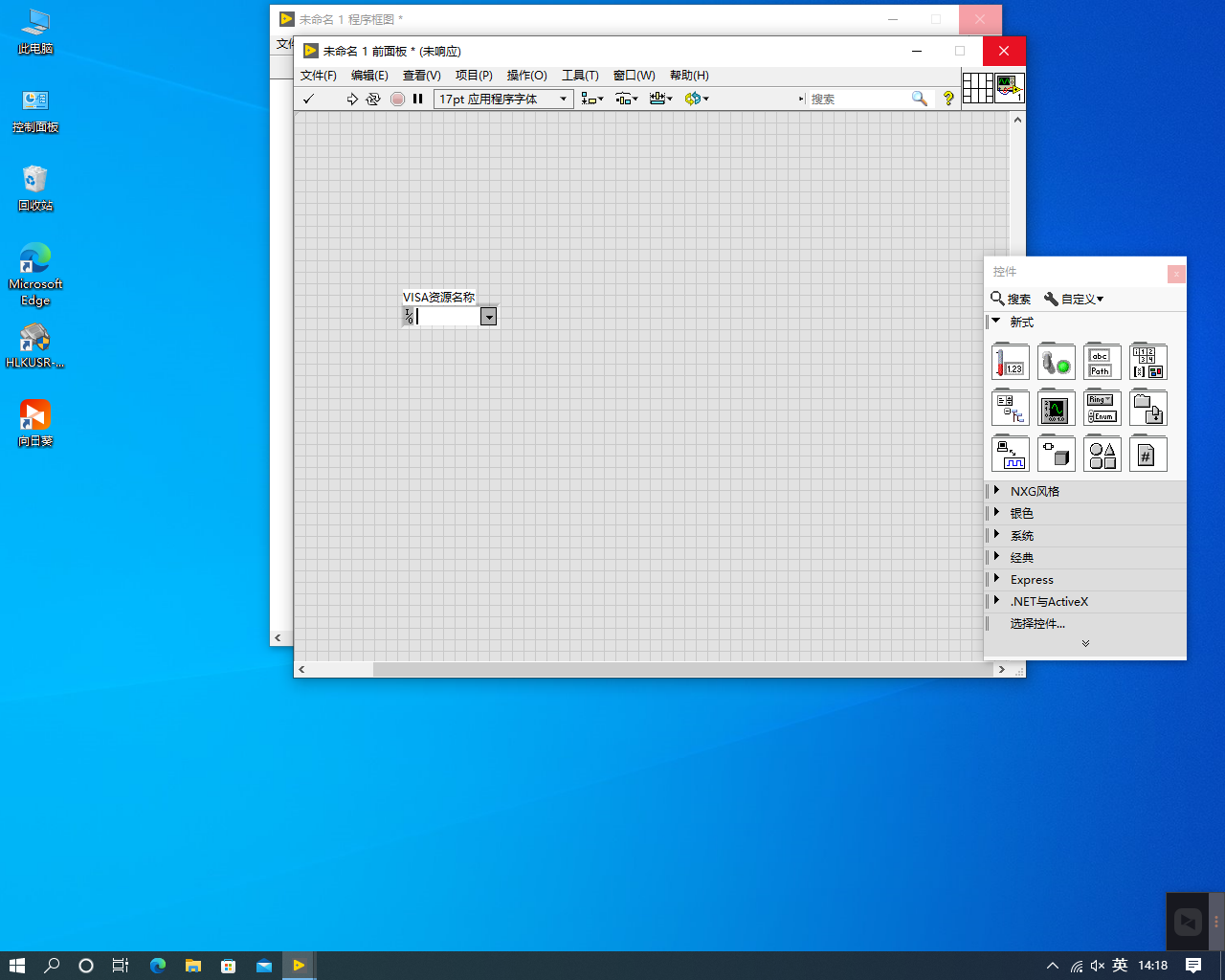Open the Boolean controls palette with switch
1225x980 pixels.
(1057, 362)
